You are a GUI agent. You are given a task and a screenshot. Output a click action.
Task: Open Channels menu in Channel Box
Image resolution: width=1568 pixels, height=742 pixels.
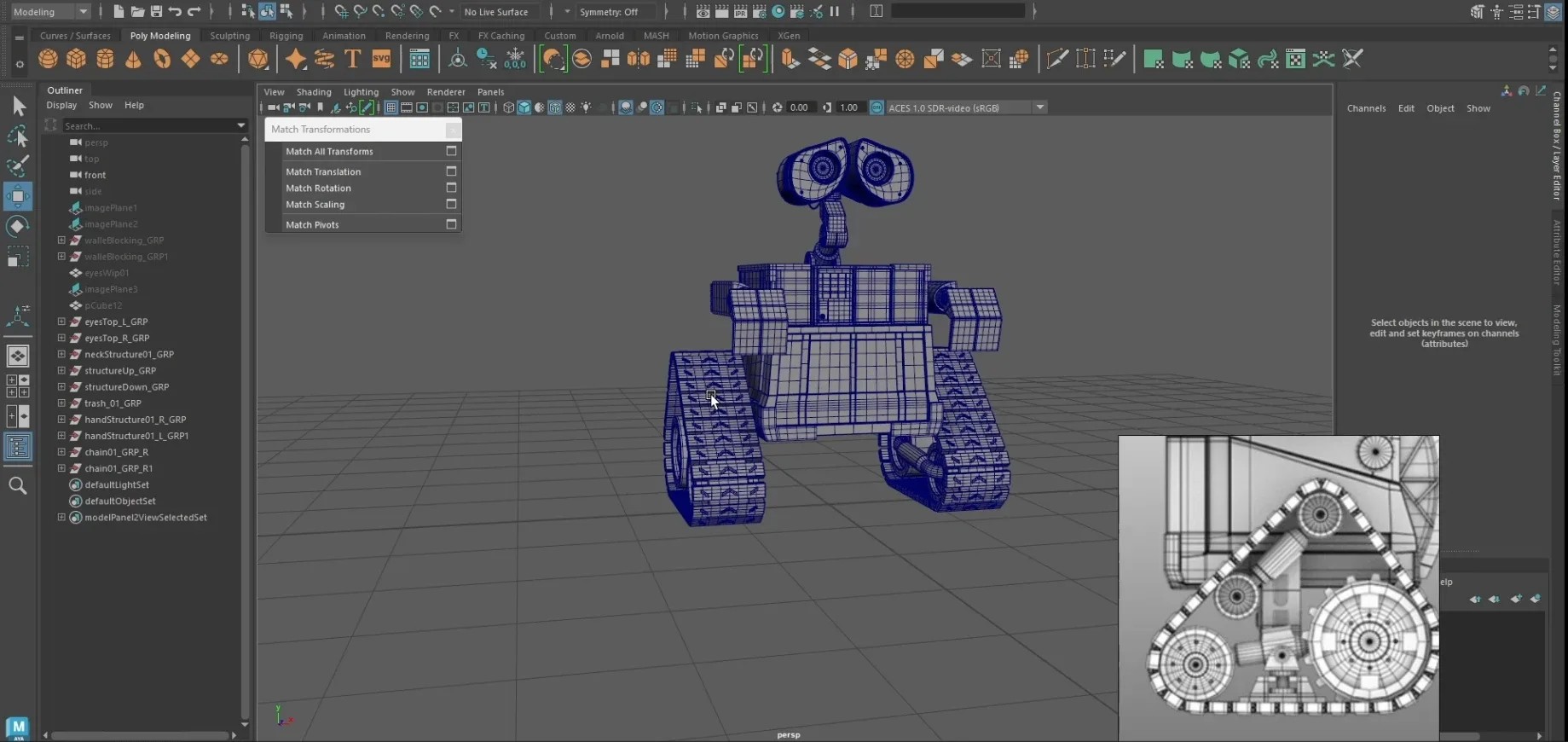(x=1366, y=108)
